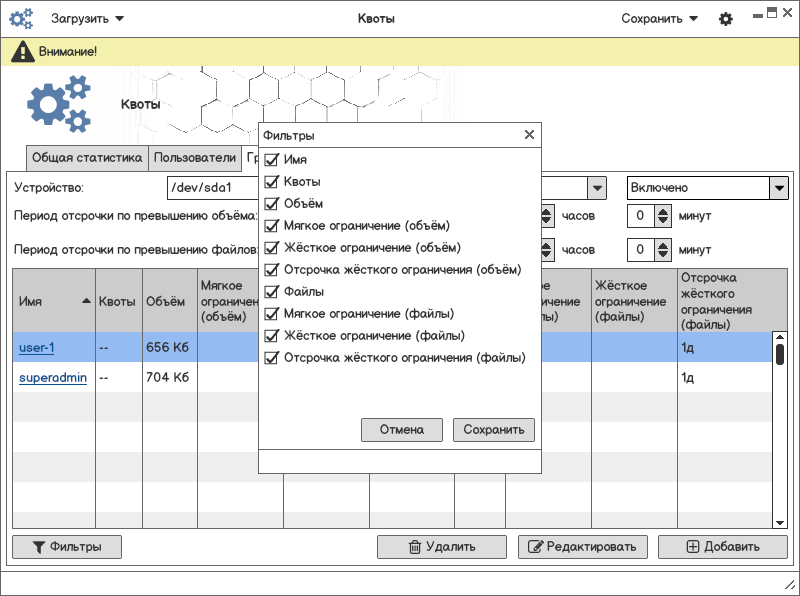800x596 pixels.
Task: Click the часов stepper arrows for объём period
Action: tap(547, 216)
